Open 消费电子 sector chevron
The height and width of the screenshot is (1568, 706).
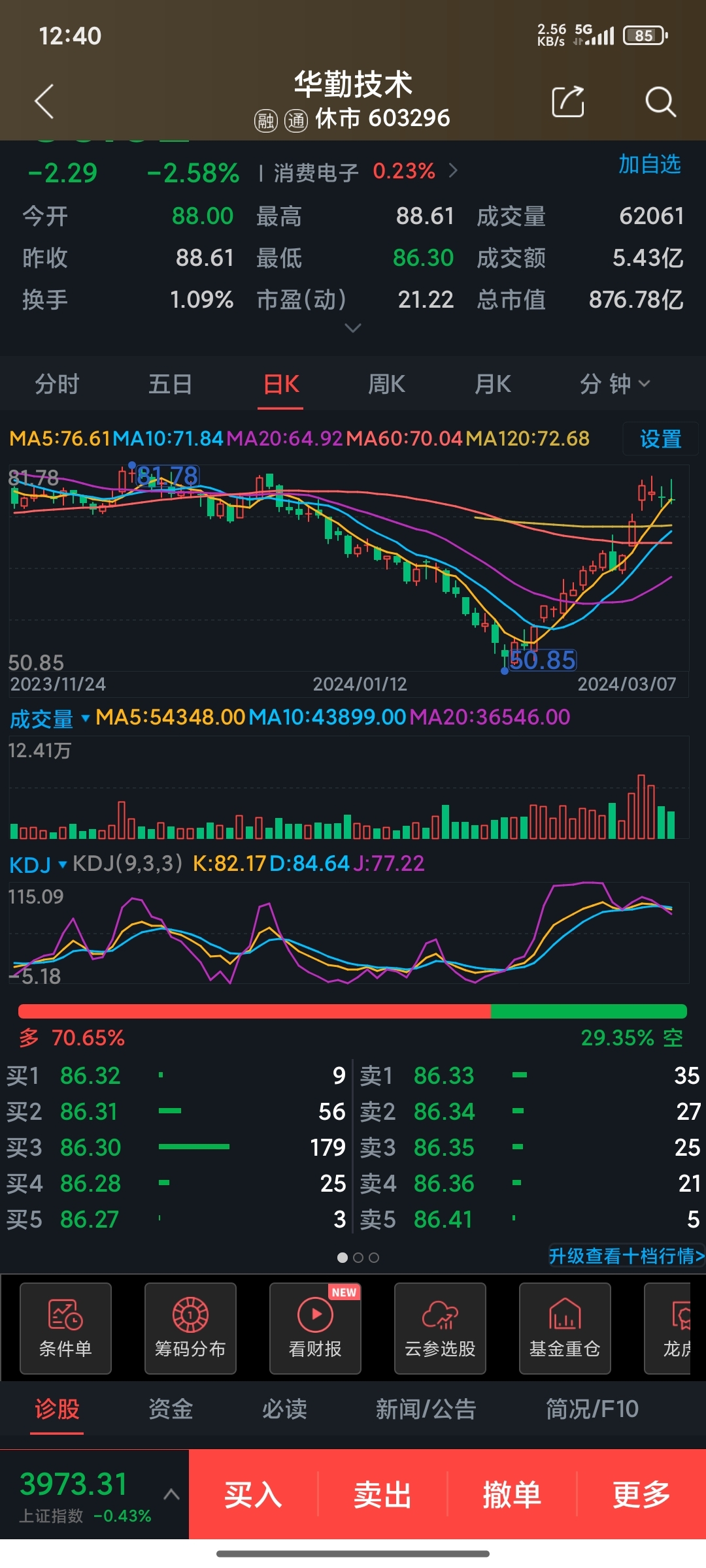453,171
